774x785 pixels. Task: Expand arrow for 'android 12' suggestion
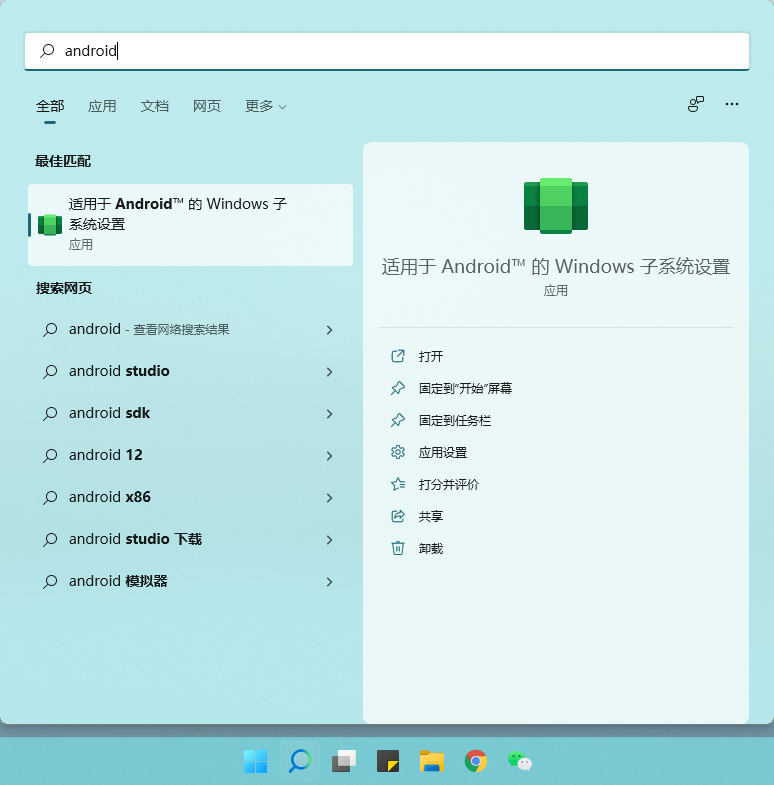point(329,456)
